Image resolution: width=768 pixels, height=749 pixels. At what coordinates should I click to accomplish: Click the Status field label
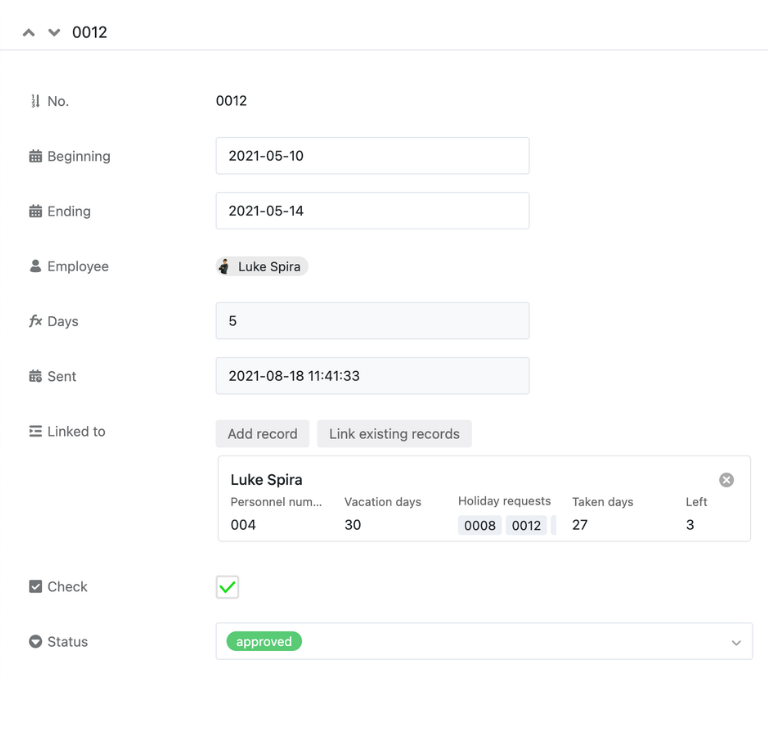click(68, 642)
